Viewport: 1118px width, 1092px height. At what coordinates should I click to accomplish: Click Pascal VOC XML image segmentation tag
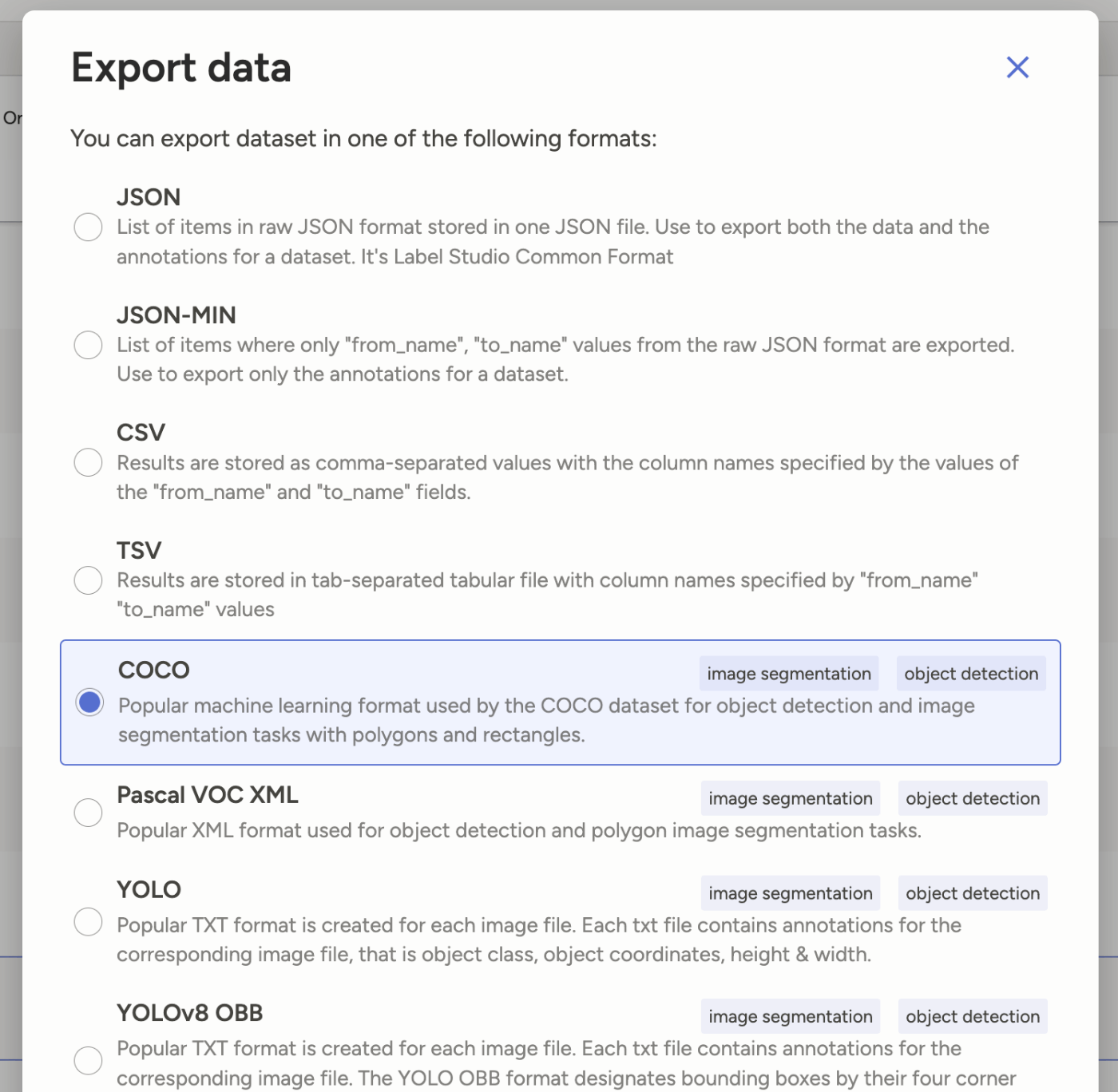click(791, 798)
